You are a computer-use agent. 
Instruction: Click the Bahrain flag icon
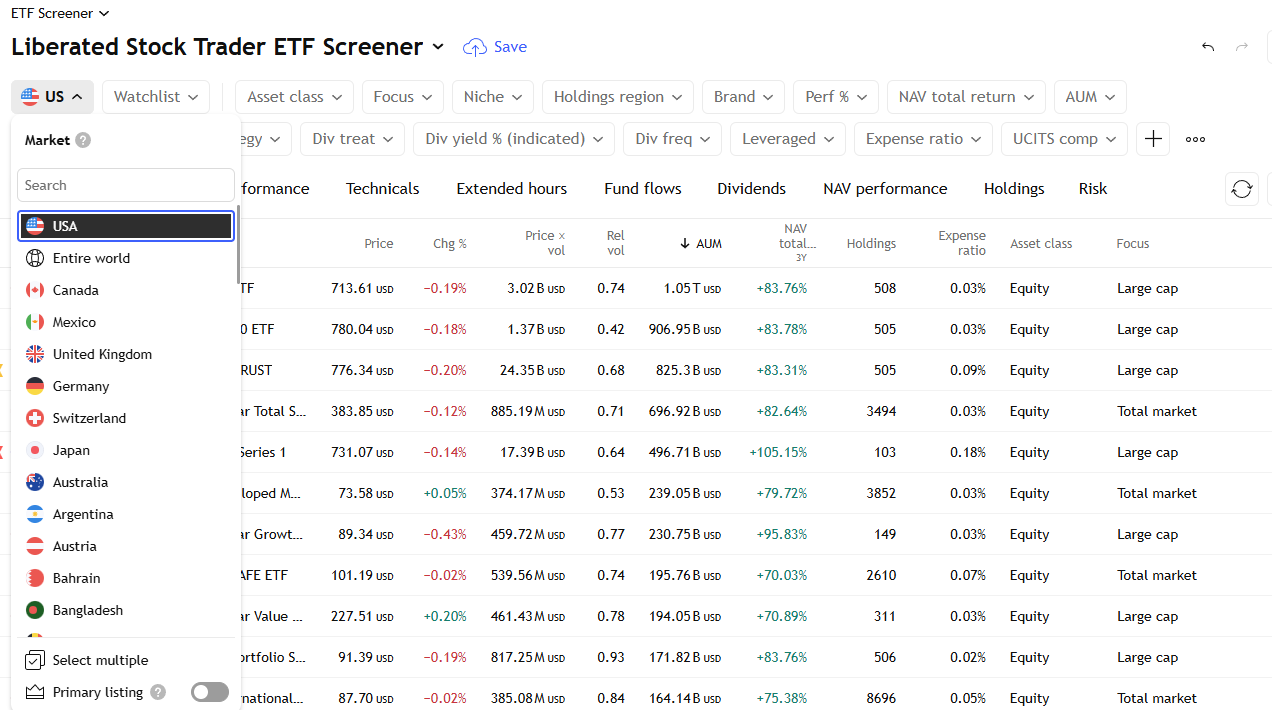click(x=35, y=578)
